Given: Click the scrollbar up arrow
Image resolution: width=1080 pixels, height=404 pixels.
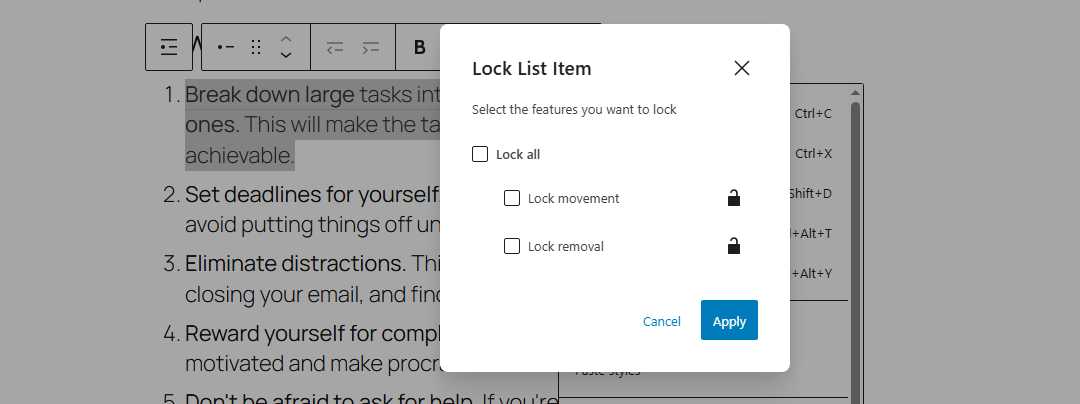Looking at the screenshot, I should (855, 92).
